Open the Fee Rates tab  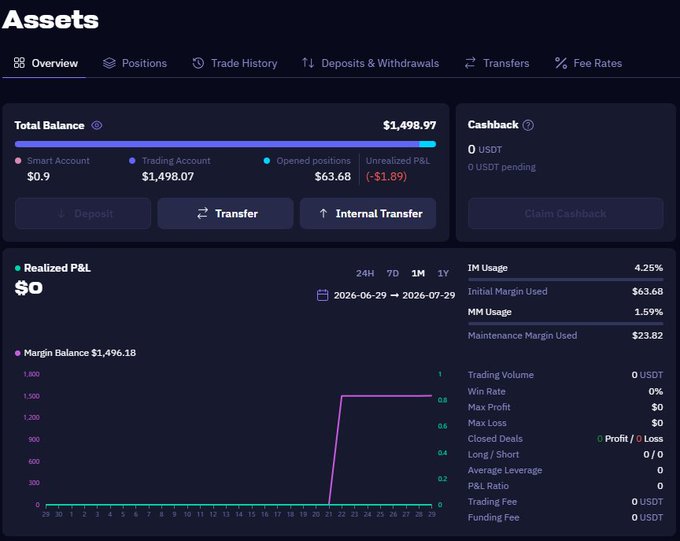coord(588,63)
